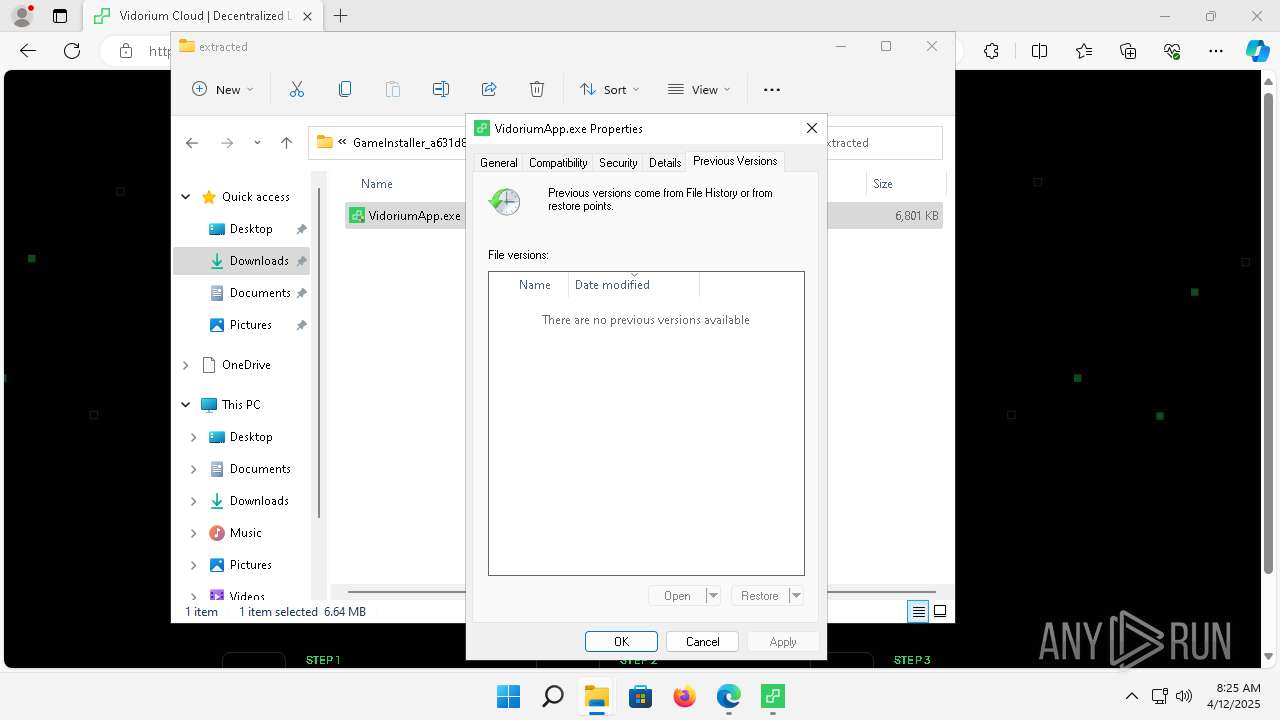Go forward in the Explorer window
Screen dimensions: 1280x720
point(227,143)
